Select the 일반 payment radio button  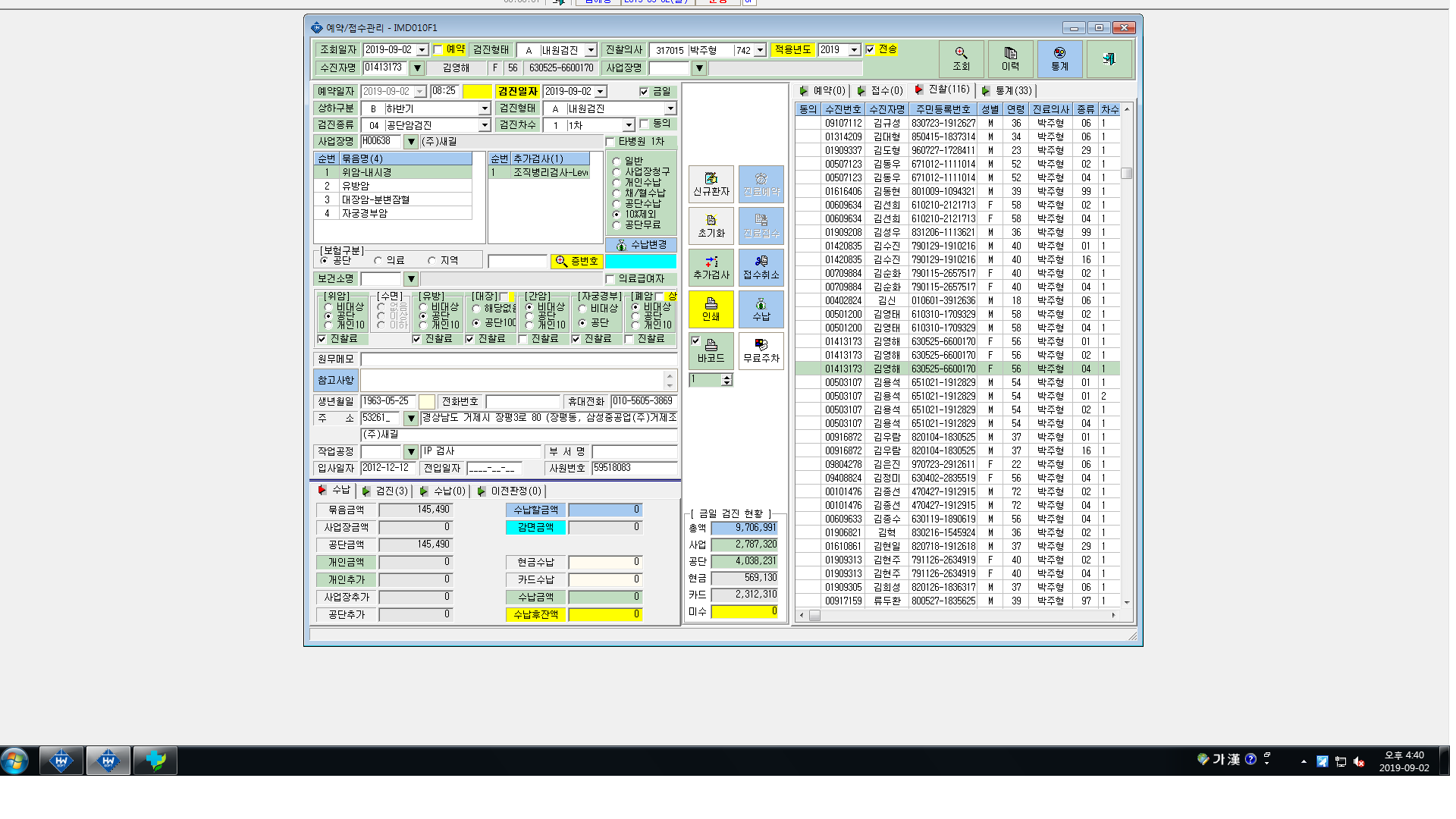pyautogui.click(x=617, y=161)
